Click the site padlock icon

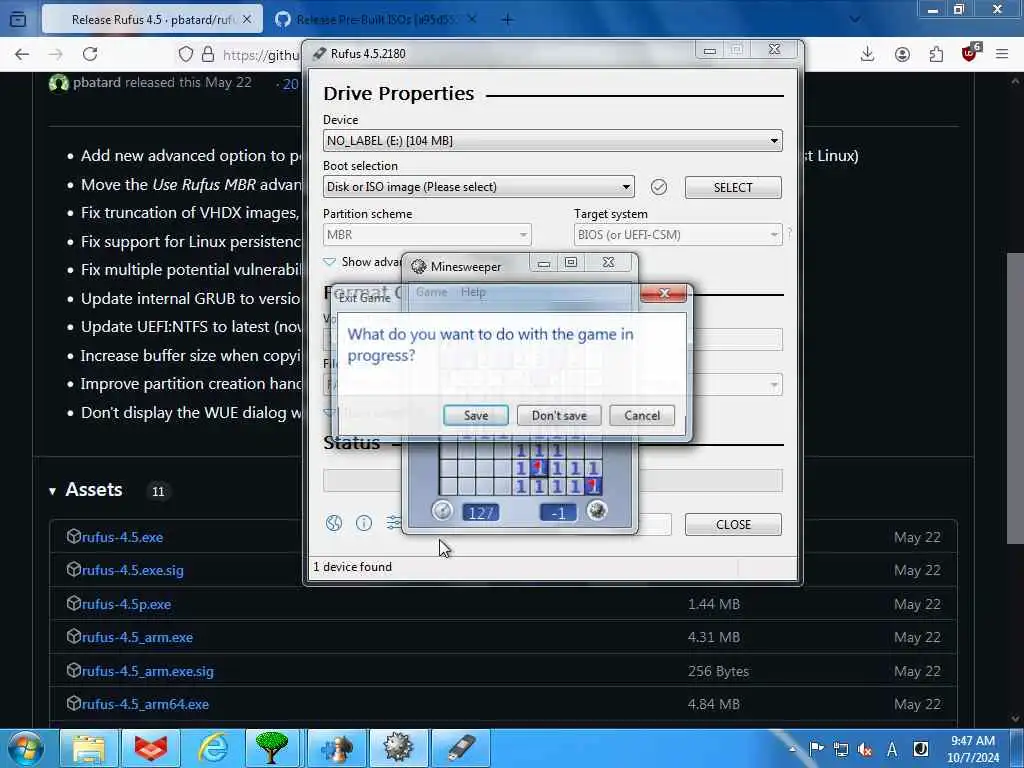point(208,54)
